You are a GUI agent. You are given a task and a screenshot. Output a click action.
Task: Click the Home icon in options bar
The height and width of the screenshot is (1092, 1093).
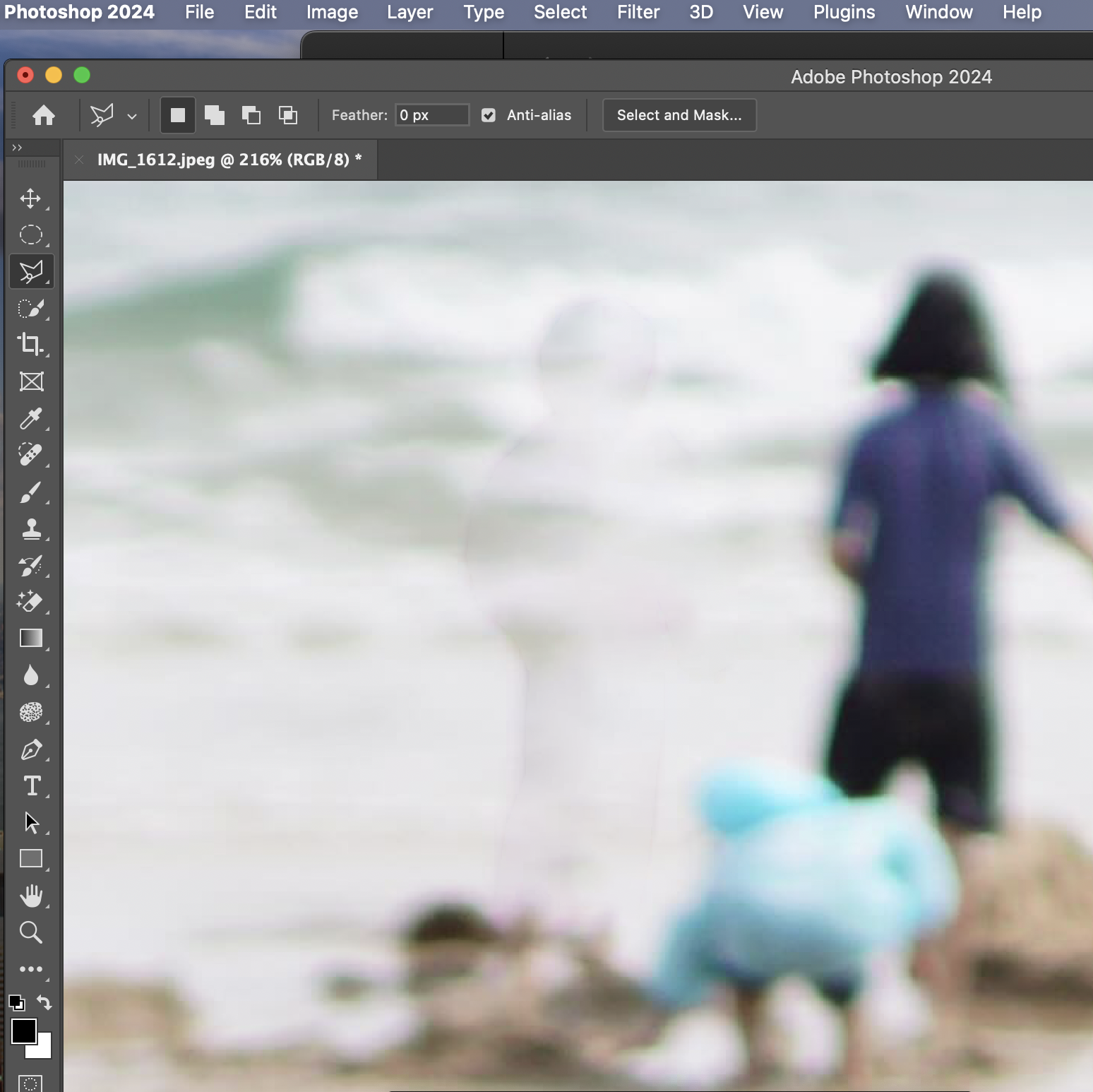pos(44,115)
